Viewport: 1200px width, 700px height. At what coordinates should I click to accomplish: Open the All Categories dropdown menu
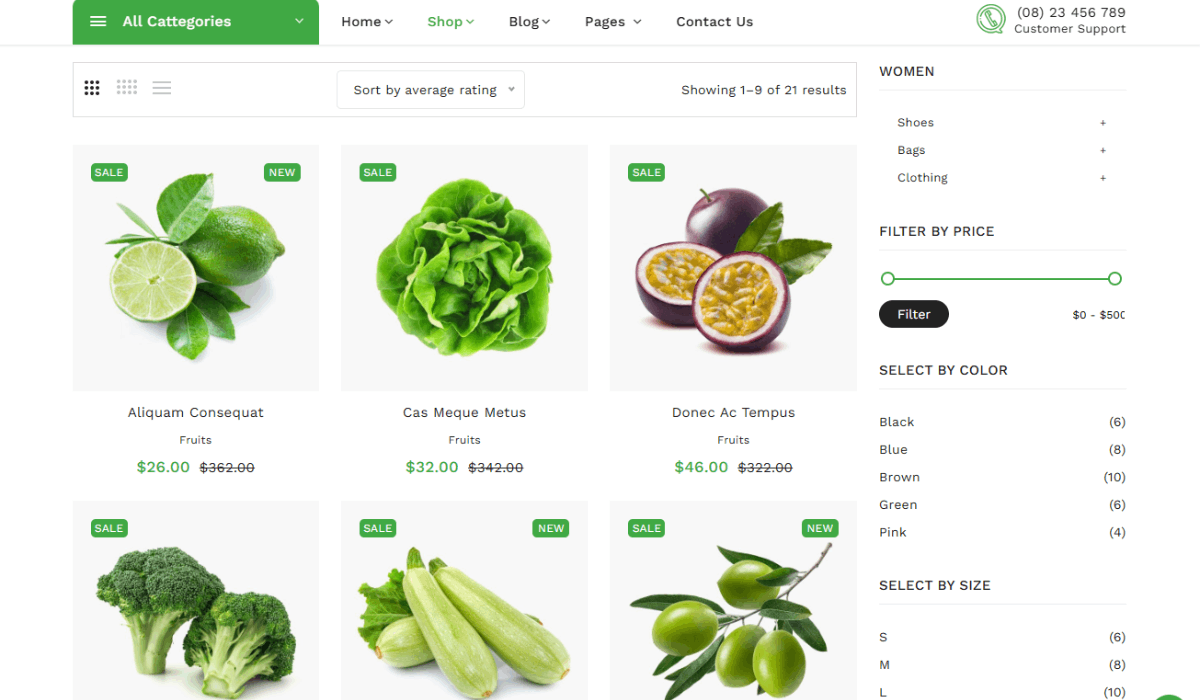(x=196, y=22)
